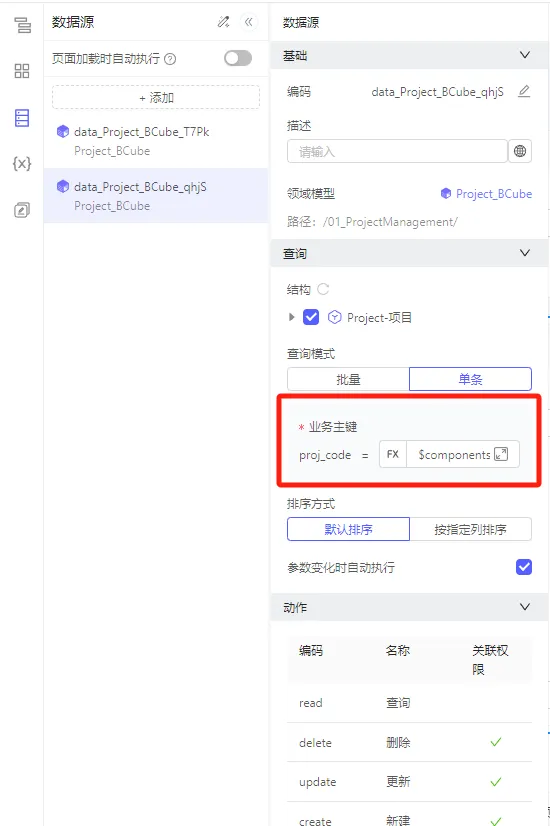Image resolution: width=550 pixels, height=826 pixels.
Task: Toggle auto-execute on page load switch
Action: (x=238, y=58)
